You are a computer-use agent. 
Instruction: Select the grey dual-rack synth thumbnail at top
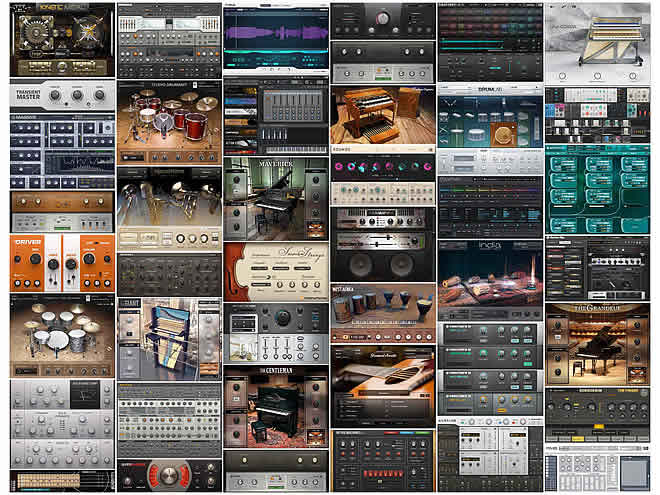click(169, 41)
